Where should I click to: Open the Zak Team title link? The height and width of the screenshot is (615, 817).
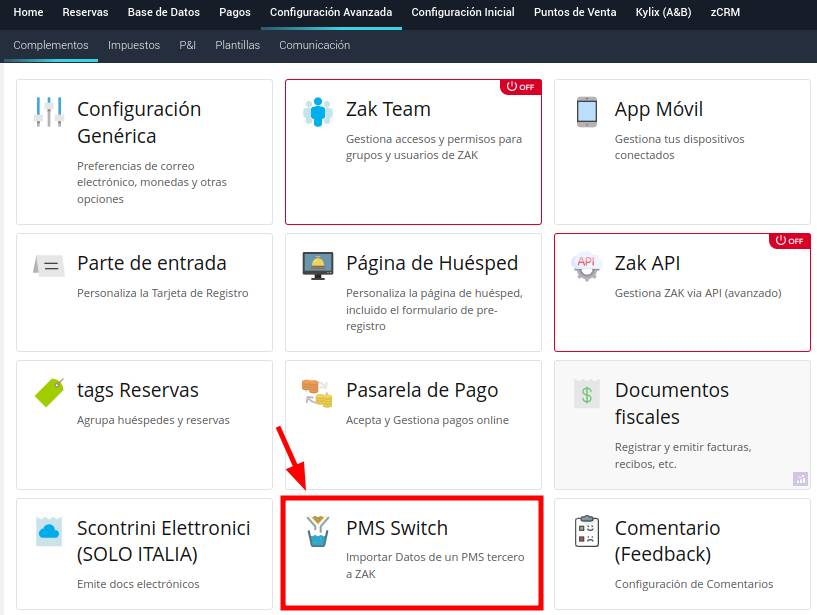(x=388, y=109)
